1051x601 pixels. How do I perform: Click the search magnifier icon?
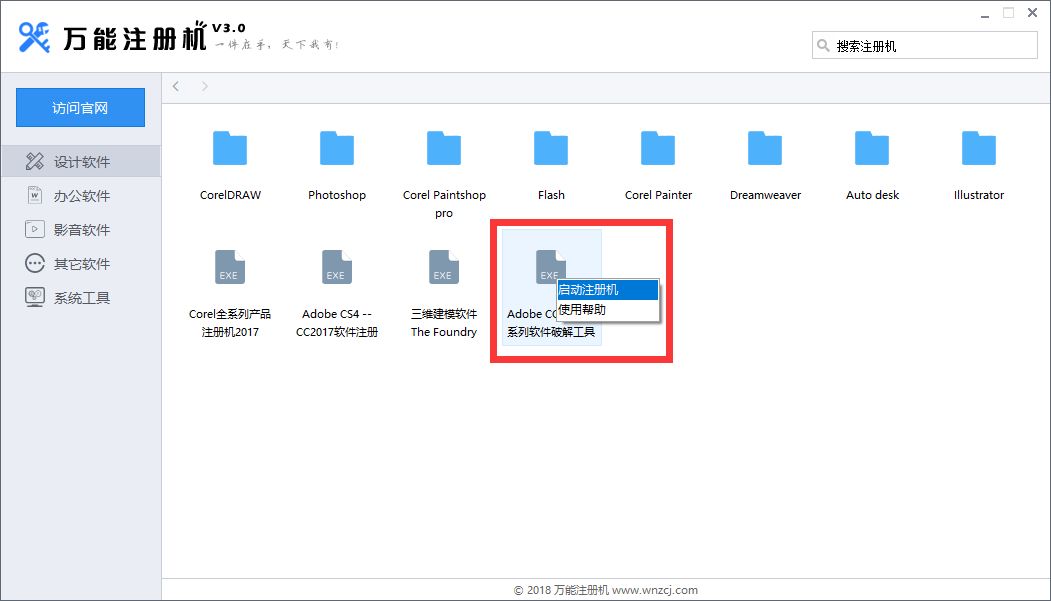823,46
